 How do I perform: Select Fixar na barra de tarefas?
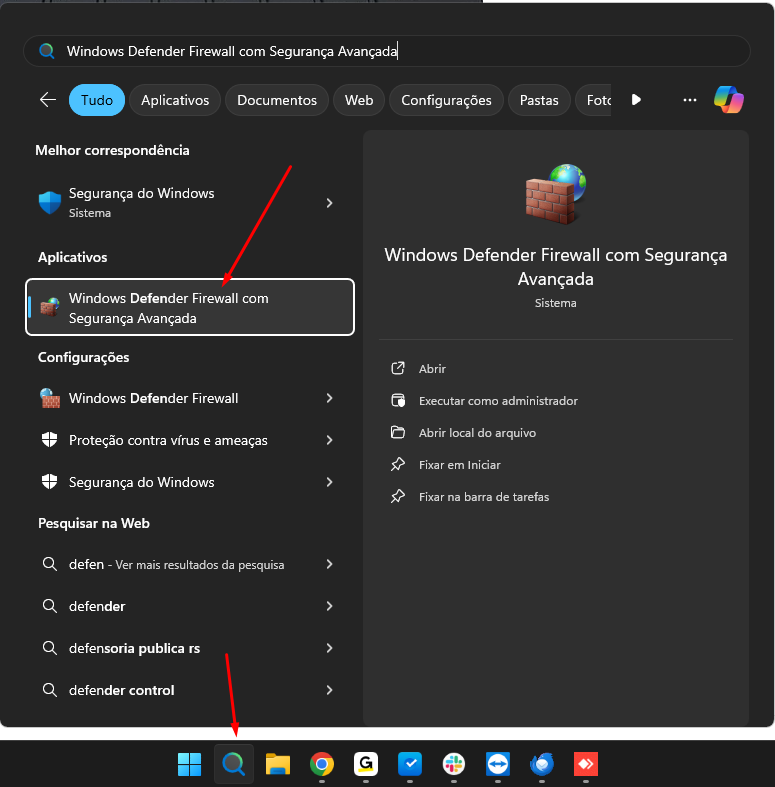tap(484, 497)
